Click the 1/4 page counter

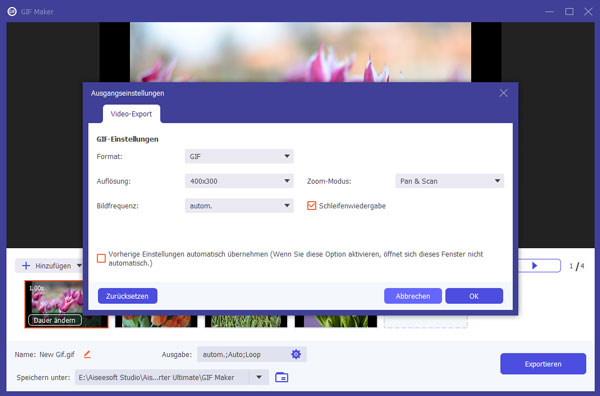tap(577, 266)
